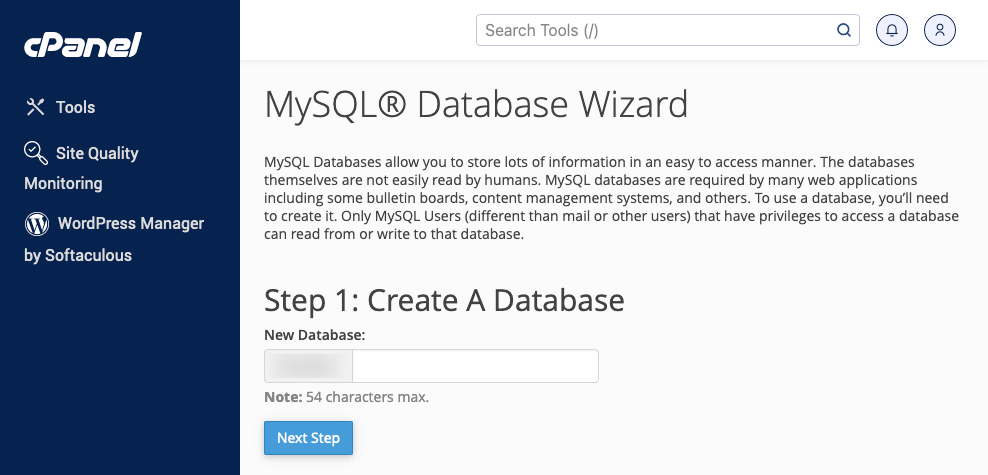This screenshot has height=475, width=988.
Task: Click the WordPress logo icon
Action: 37,224
